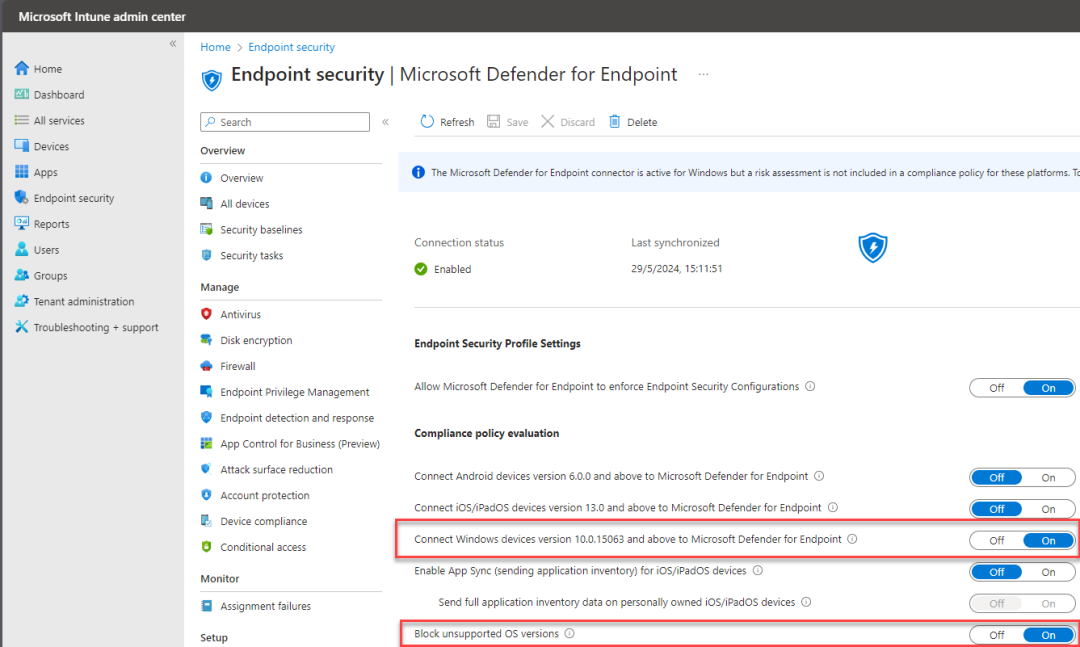This screenshot has width=1080, height=647.
Task: Click info icon beside Connect Android devices setting
Action: pyautogui.click(x=819, y=475)
